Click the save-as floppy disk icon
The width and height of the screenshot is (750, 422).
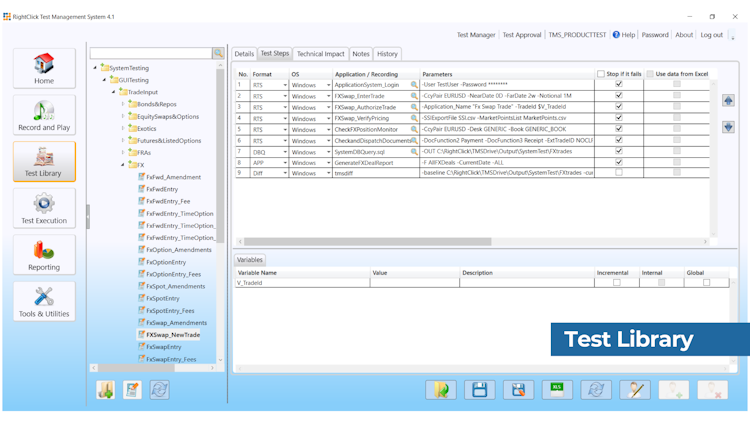[518, 390]
